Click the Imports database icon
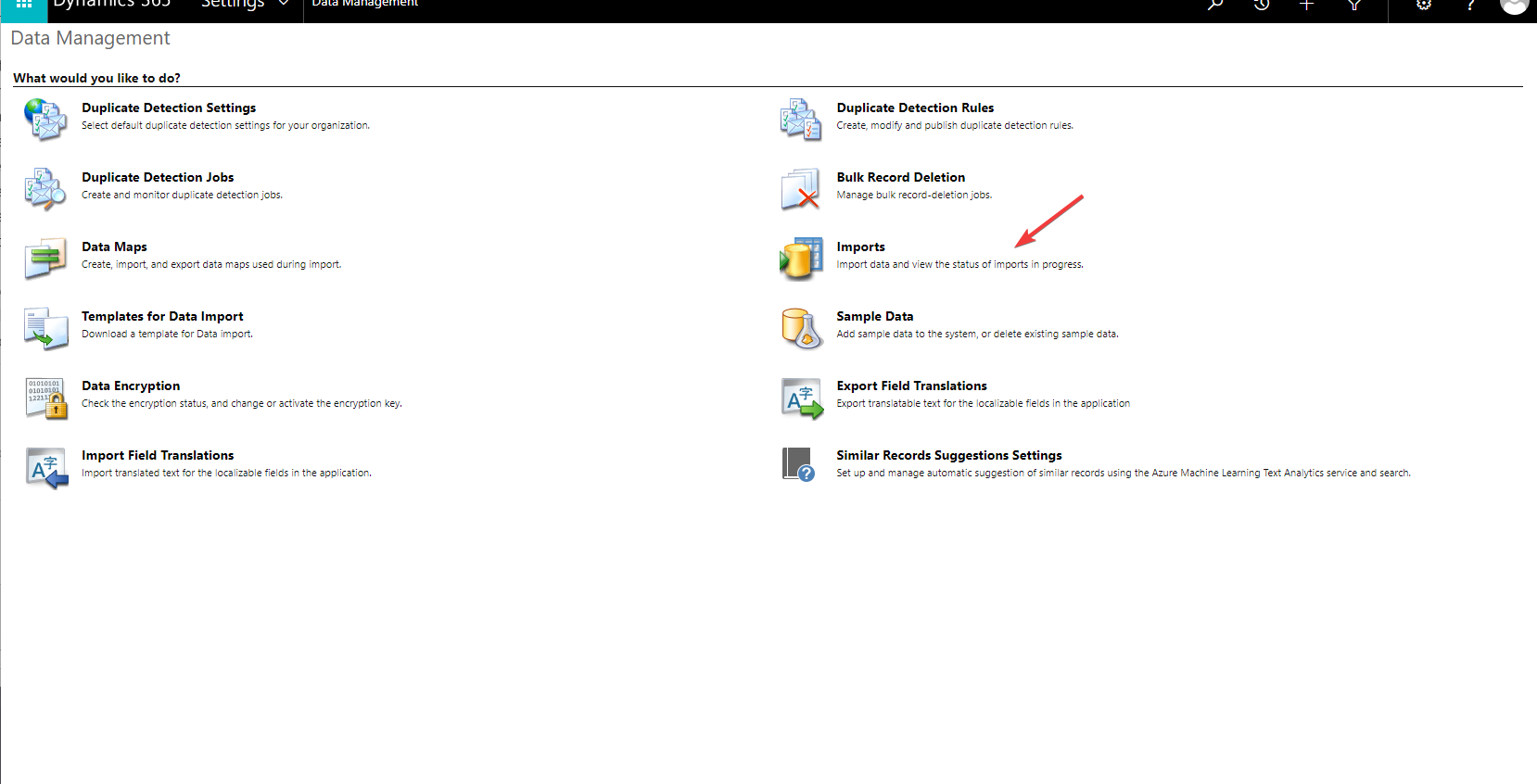Screen dimensions: 1537x784 point(801,259)
